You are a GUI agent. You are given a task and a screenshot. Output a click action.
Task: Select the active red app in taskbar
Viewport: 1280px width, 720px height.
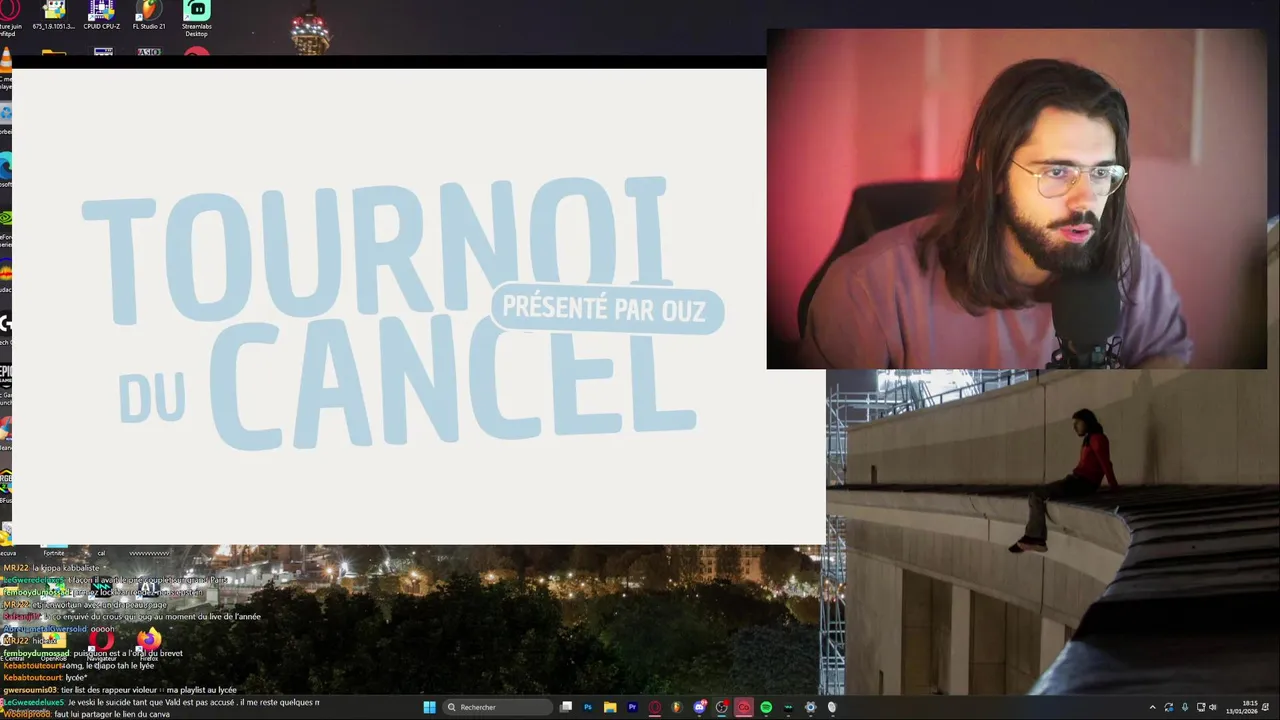point(743,707)
